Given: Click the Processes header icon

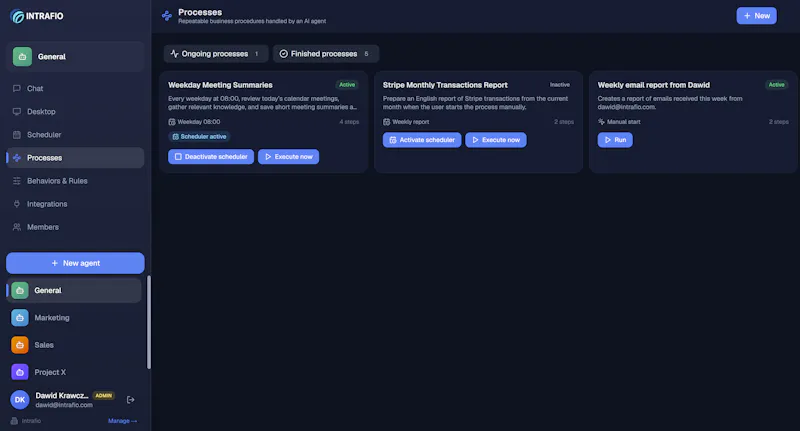Looking at the screenshot, I should coord(167,16).
